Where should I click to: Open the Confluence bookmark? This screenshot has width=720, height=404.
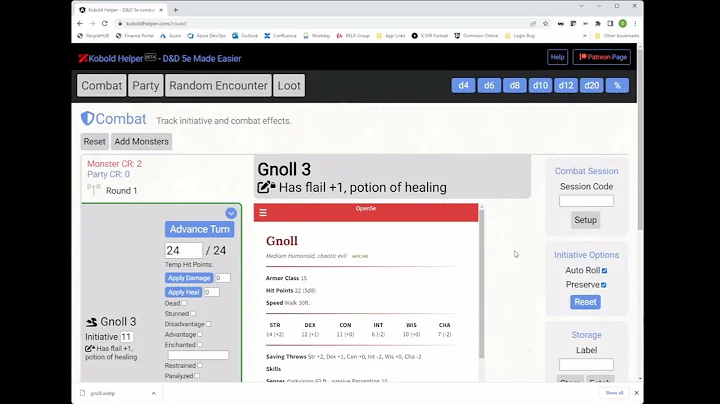point(280,36)
